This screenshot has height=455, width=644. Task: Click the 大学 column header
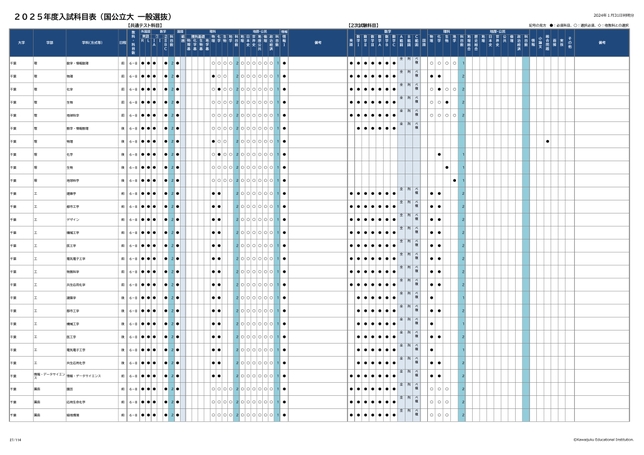[x=21, y=44]
